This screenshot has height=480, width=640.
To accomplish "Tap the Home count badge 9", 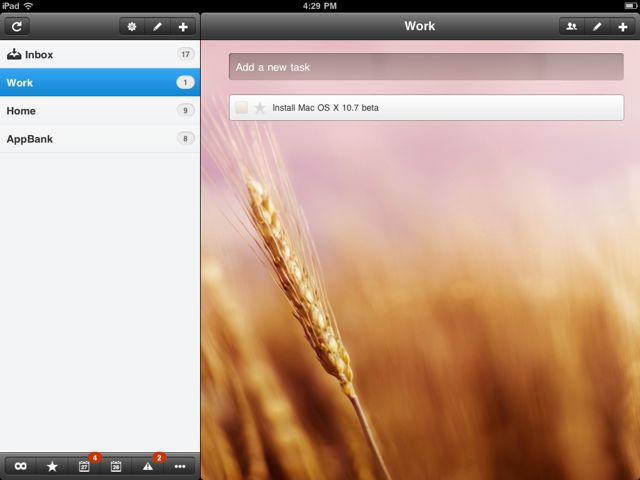I will [x=185, y=110].
